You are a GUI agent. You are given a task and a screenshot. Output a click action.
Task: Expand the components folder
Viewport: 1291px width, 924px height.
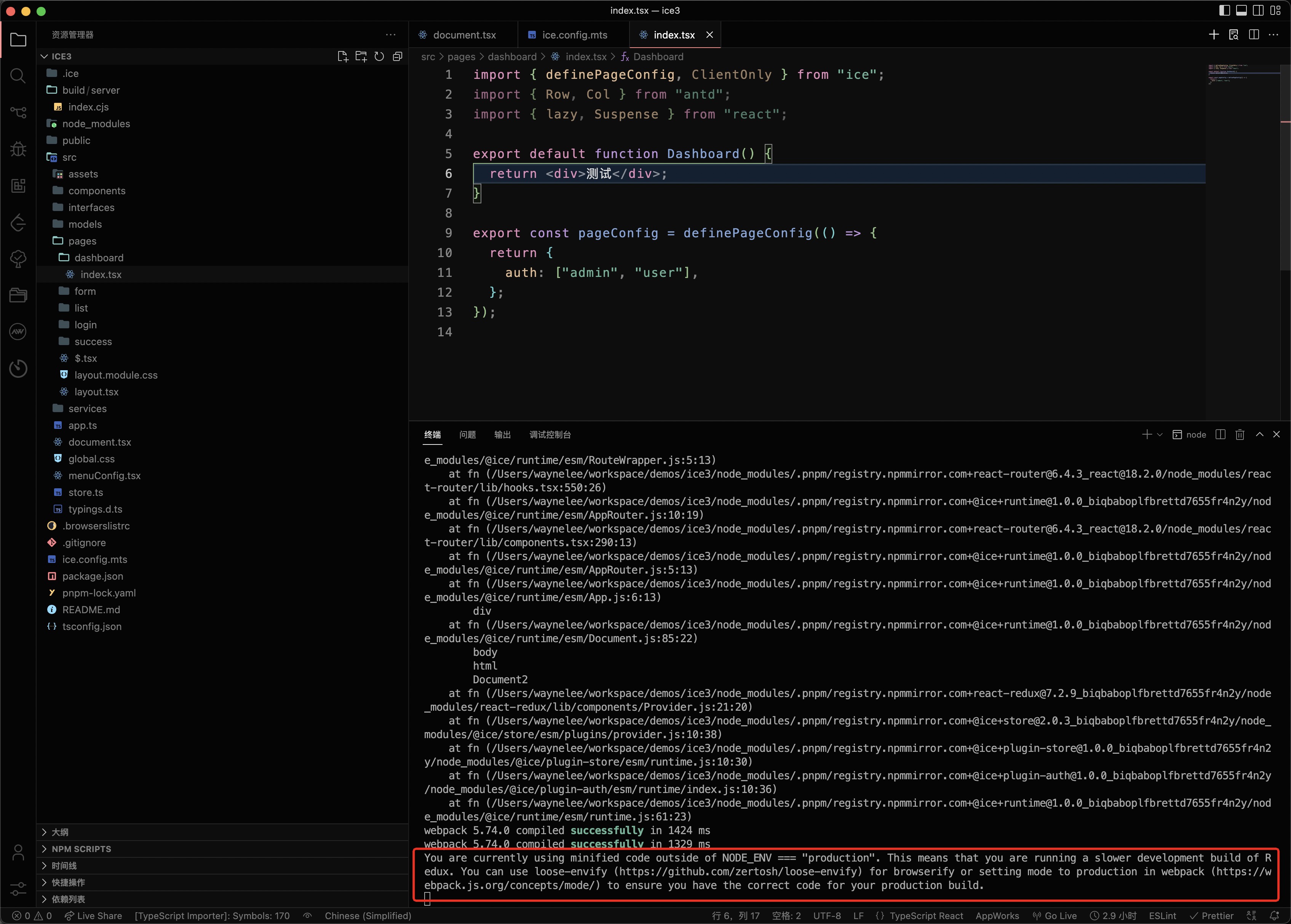pyautogui.click(x=222, y=190)
